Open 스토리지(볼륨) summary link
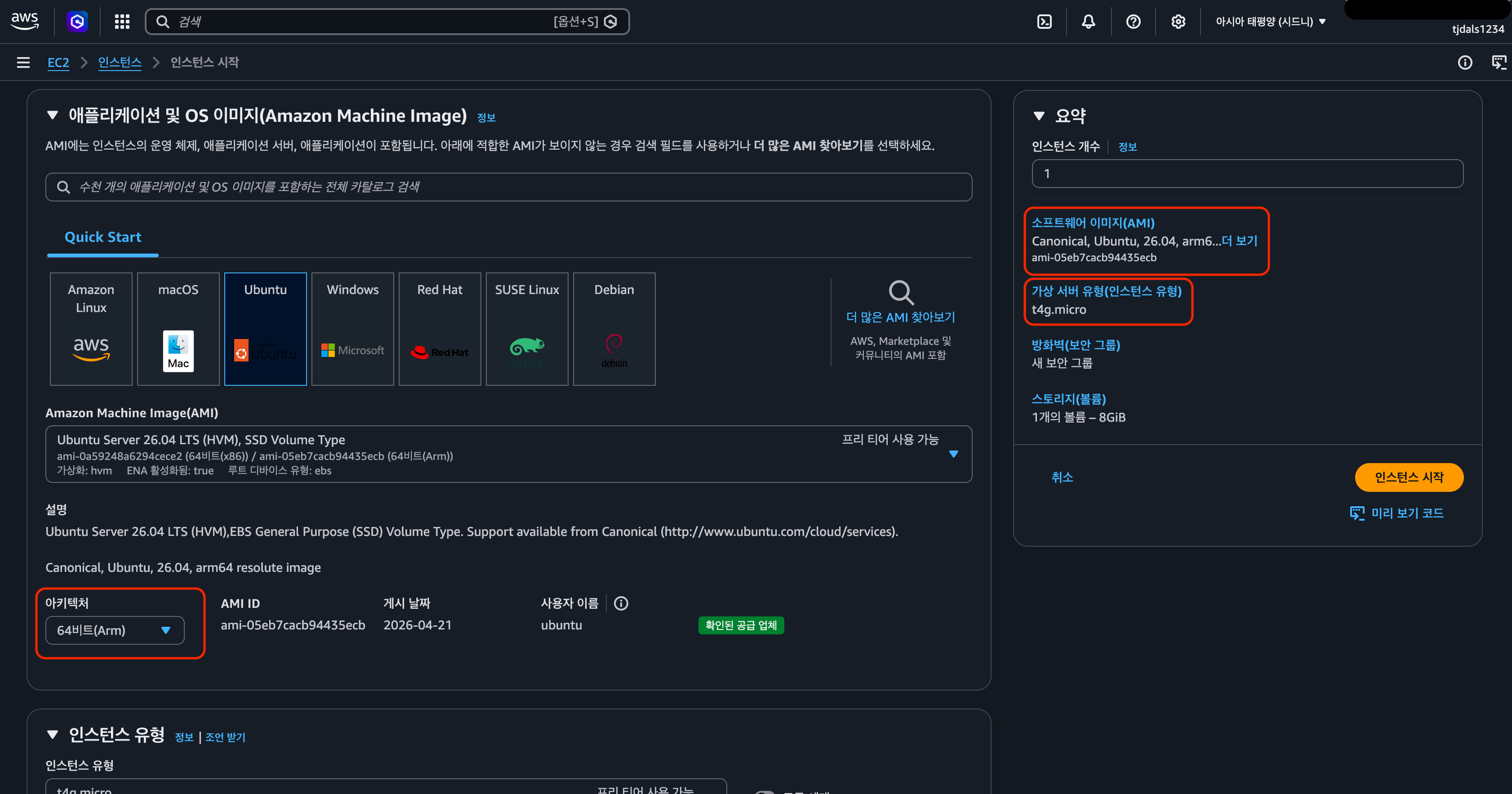The width and height of the screenshot is (1512, 794). (x=1069, y=399)
